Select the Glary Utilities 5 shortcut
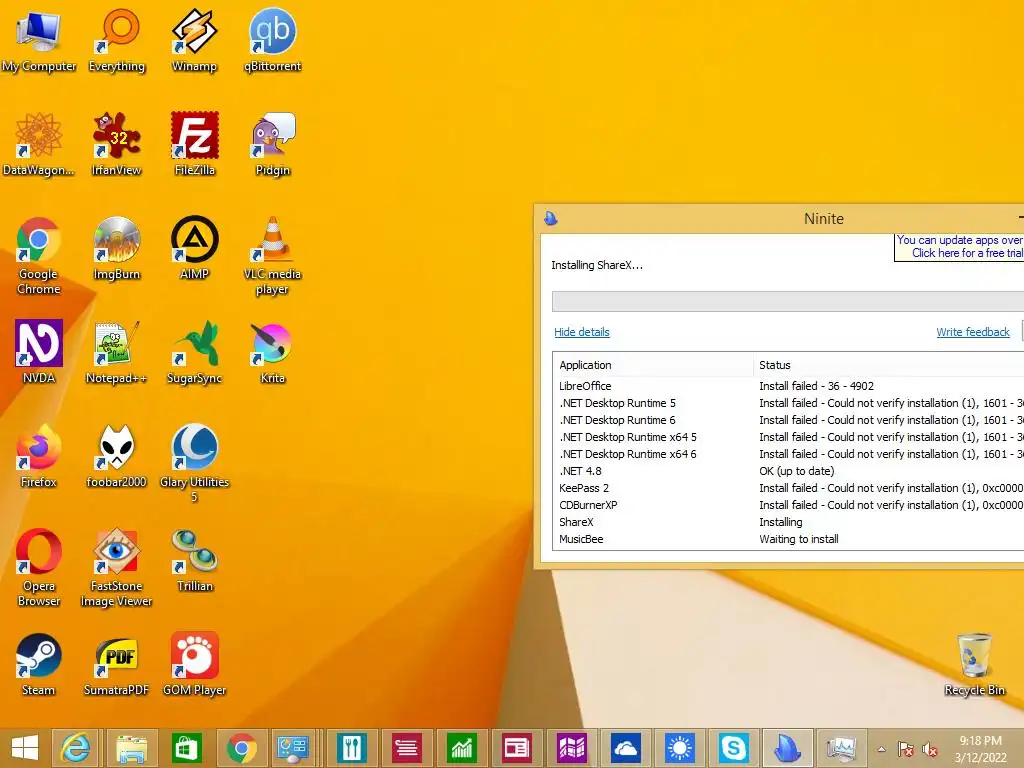 (x=195, y=464)
